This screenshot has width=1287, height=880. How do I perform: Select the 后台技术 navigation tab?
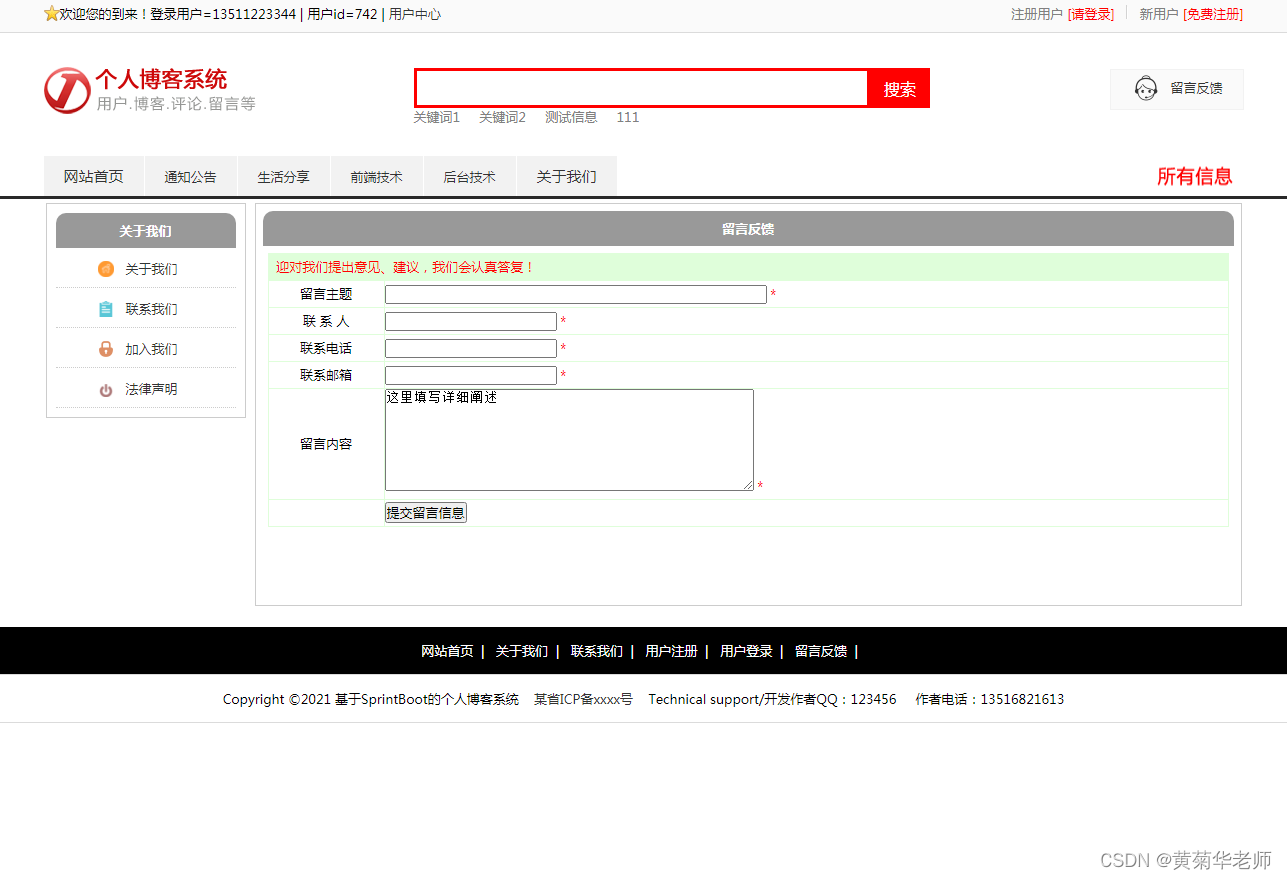[x=470, y=177]
